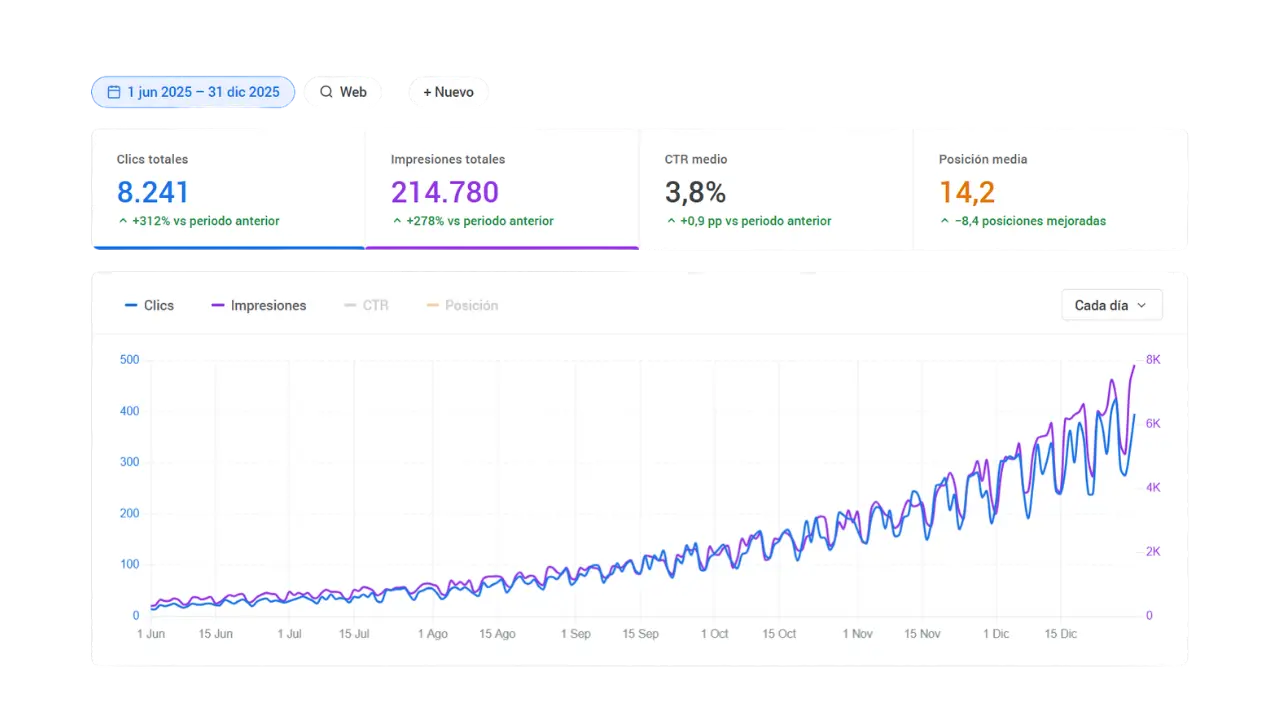Click the magnifying glass icon beside Web
The height and width of the screenshot is (720, 1280).
point(327,92)
